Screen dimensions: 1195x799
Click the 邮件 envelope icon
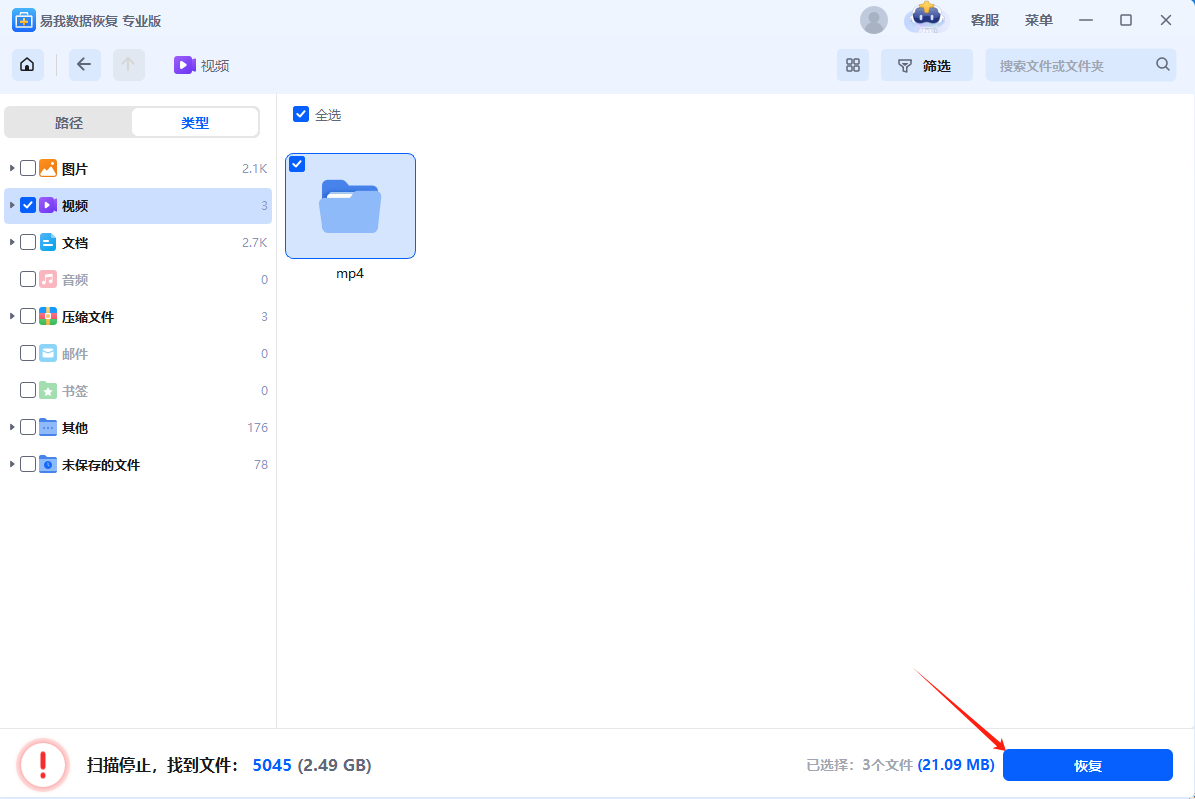48,353
